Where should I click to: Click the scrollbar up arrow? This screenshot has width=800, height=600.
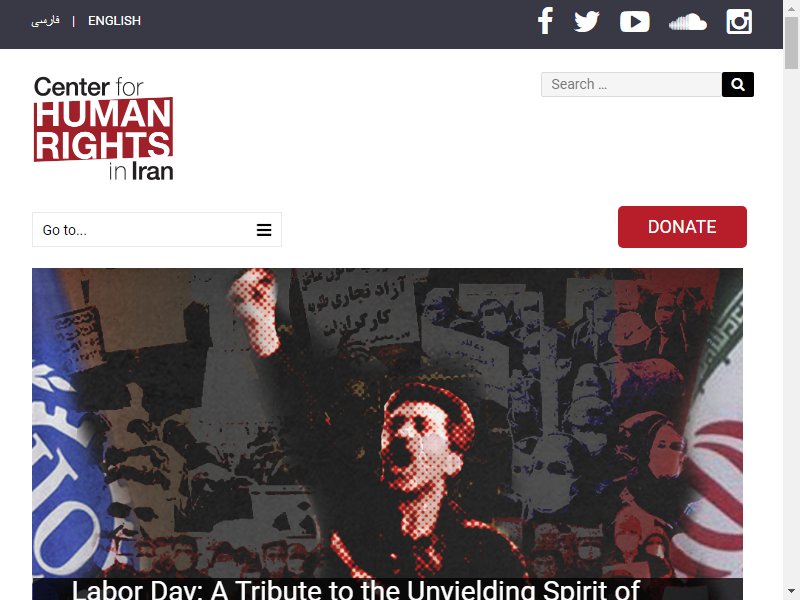pyautogui.click(x=791, y=7)
